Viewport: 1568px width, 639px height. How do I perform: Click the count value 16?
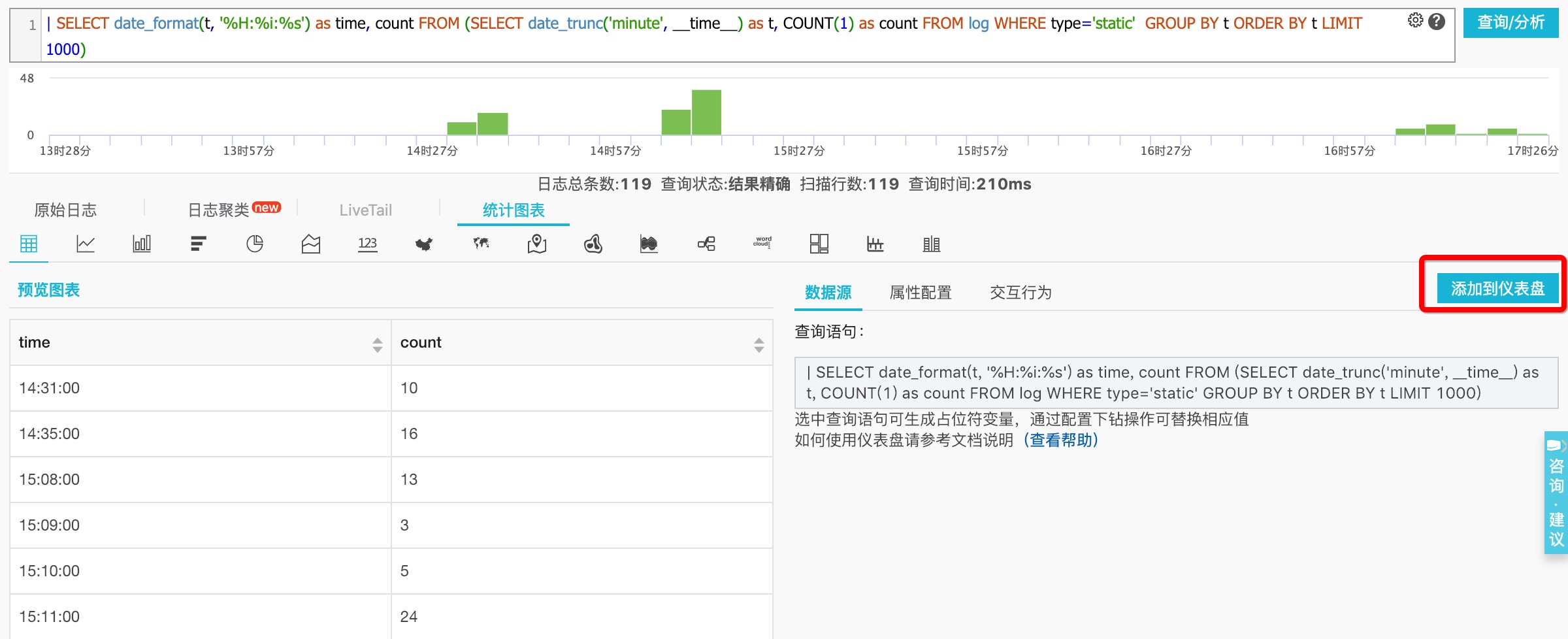[409, 433]
